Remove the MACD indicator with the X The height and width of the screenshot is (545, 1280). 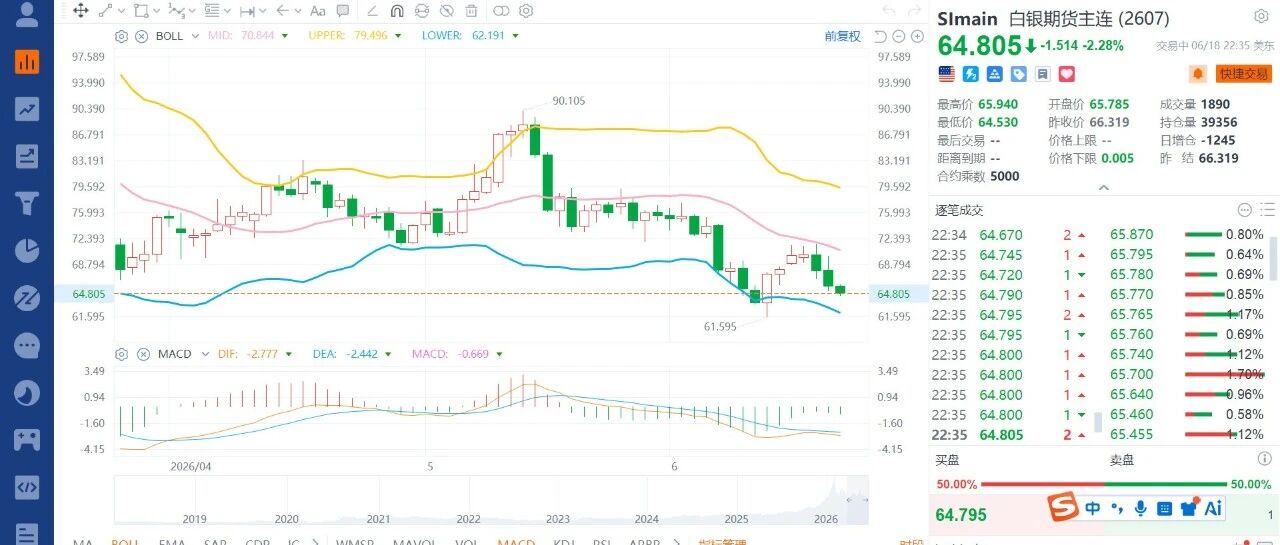click(x=141, y=354)
